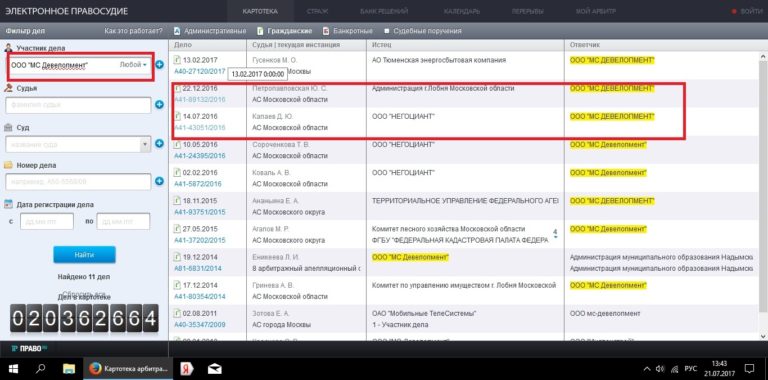Focus the Судья surname input field

[78, 105]
